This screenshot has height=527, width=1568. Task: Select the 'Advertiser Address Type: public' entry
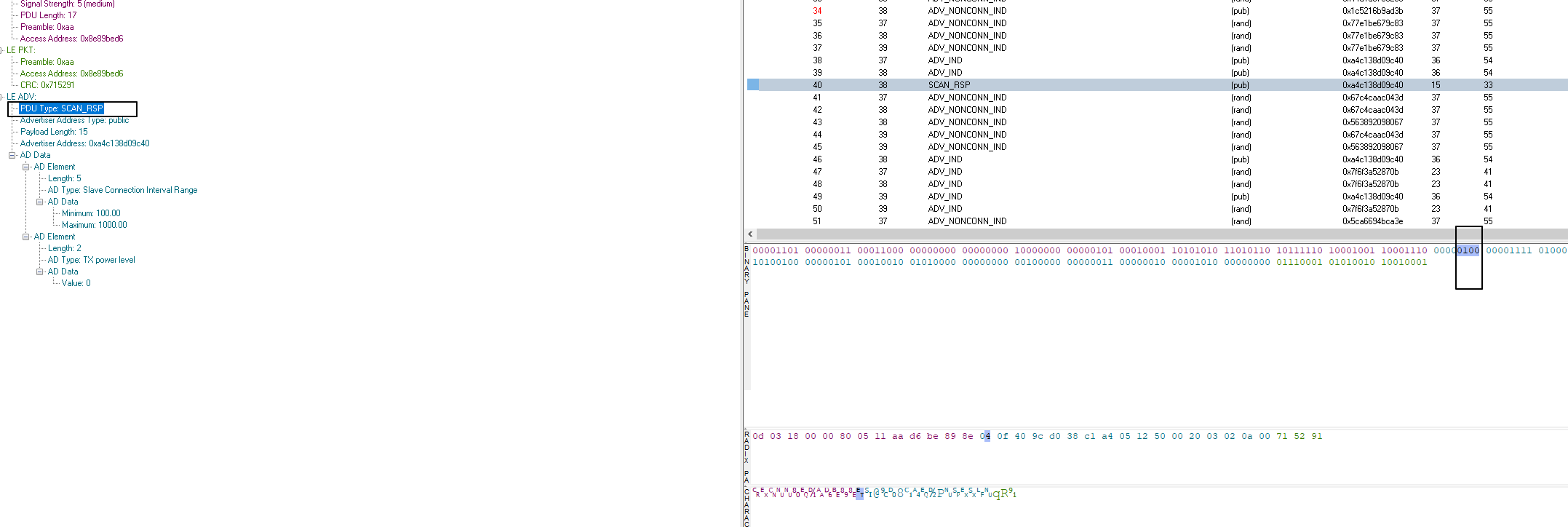coord(75,120)
